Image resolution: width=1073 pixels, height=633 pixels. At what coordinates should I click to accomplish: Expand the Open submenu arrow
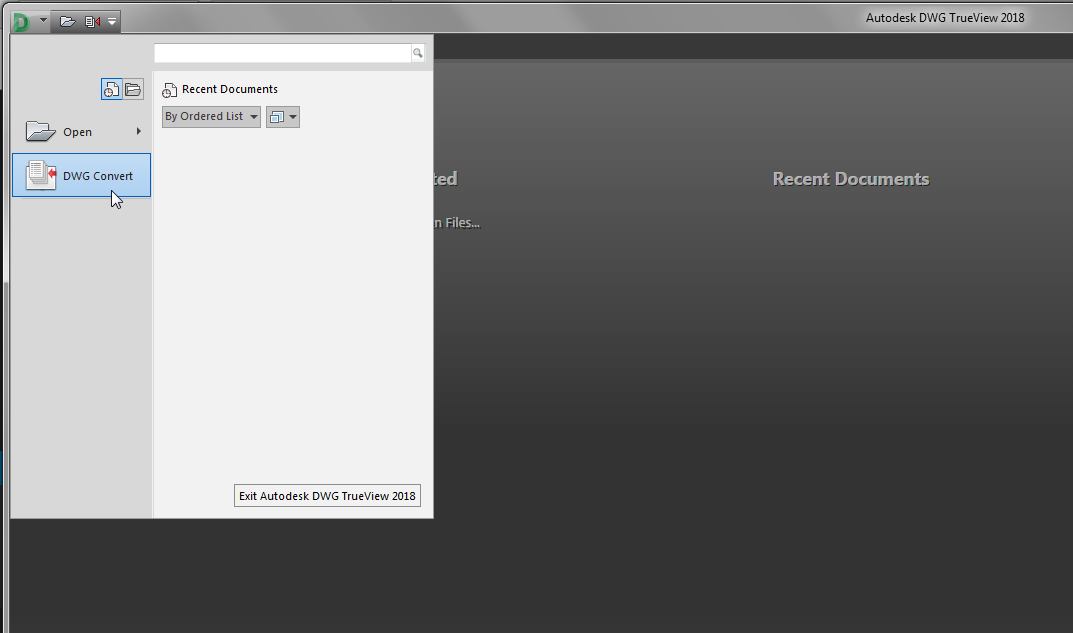point(138,131)
